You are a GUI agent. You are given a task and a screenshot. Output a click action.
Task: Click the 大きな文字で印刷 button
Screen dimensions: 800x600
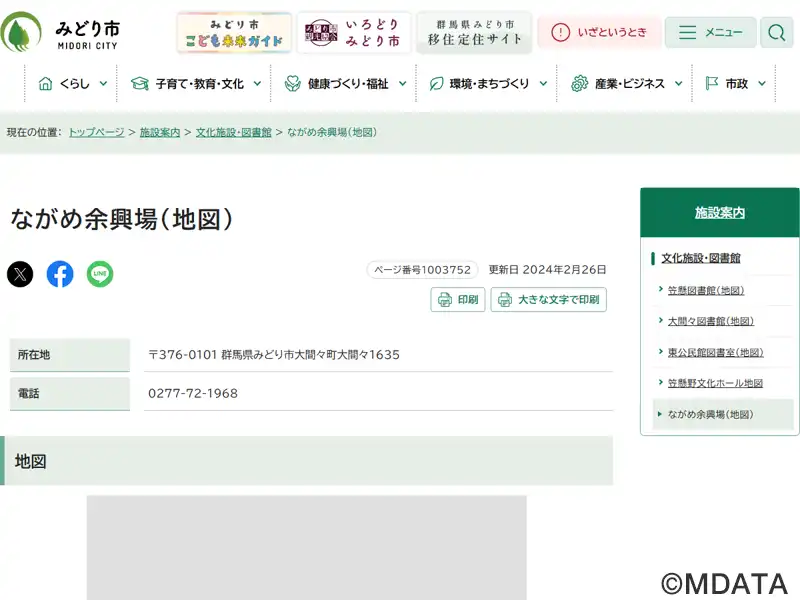tap(548, 299)
